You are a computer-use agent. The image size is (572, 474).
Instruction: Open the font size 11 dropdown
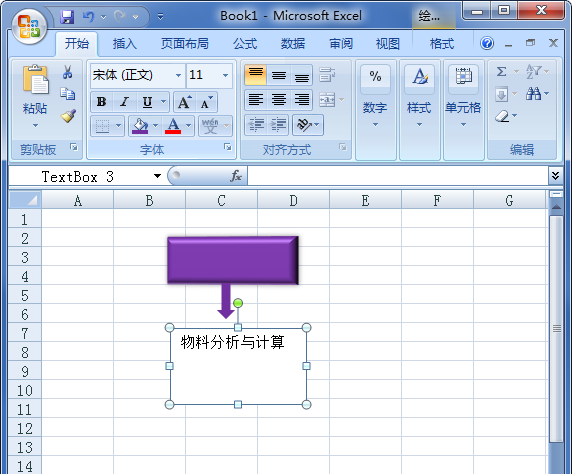225,75
